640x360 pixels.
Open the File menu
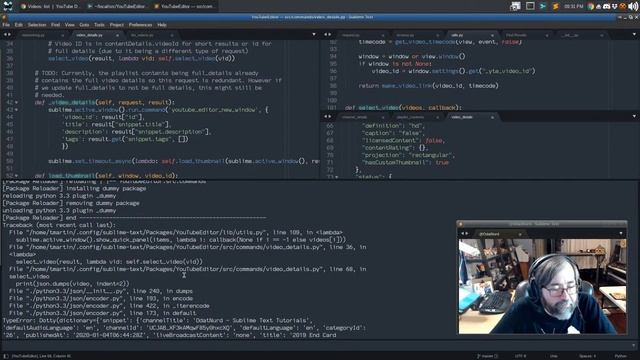coord(6,25)
